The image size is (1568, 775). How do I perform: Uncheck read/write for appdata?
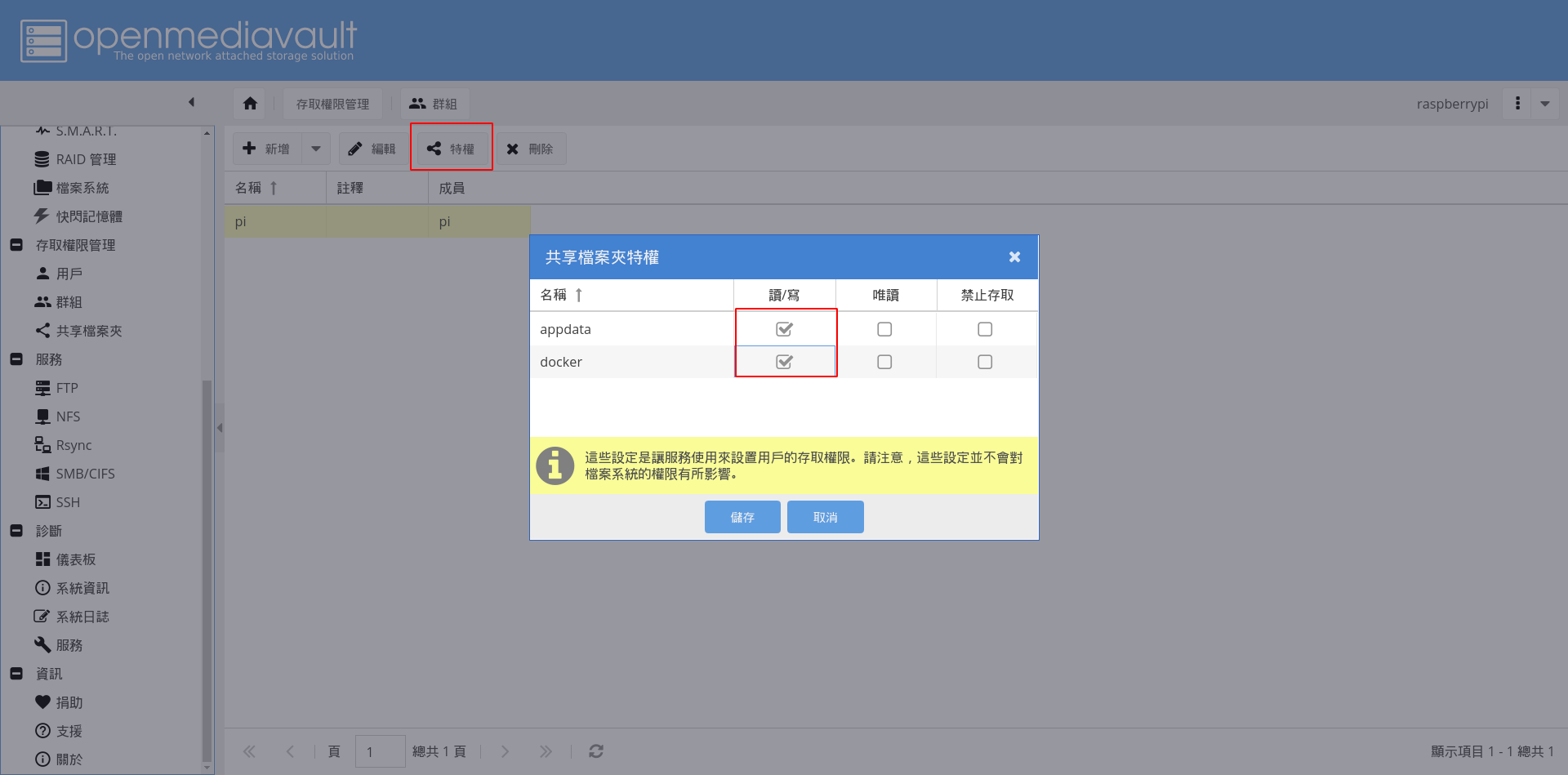point(784,329)
